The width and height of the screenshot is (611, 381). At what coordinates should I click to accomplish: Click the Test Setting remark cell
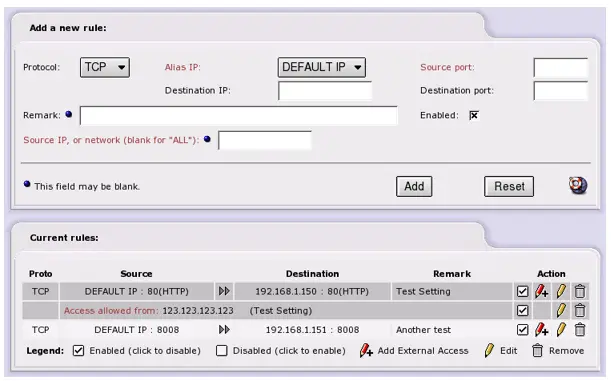452,291
